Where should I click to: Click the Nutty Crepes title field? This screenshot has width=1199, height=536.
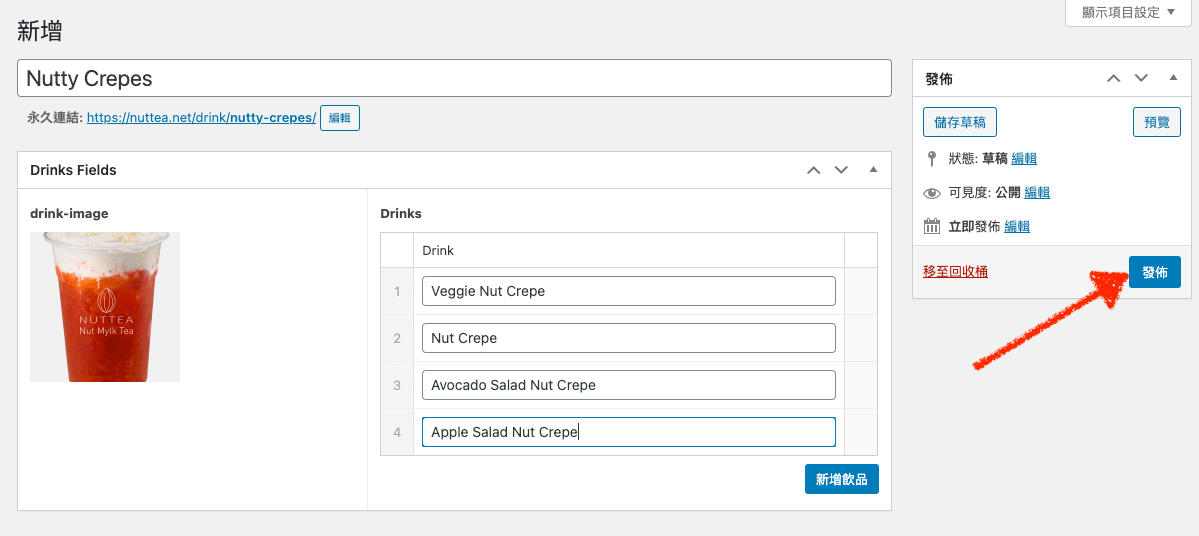pyautogui.click(x=454, y=78)
